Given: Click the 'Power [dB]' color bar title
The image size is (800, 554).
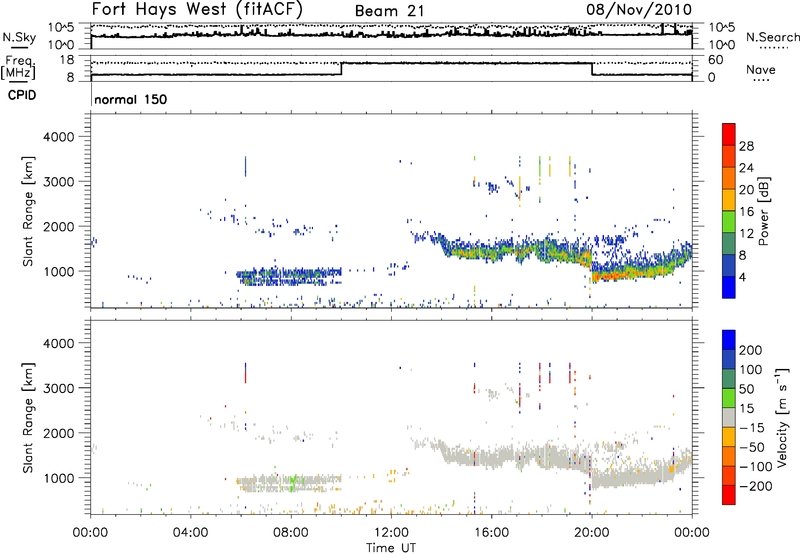Looking at the screenshot, I should [x=763, y=211].
